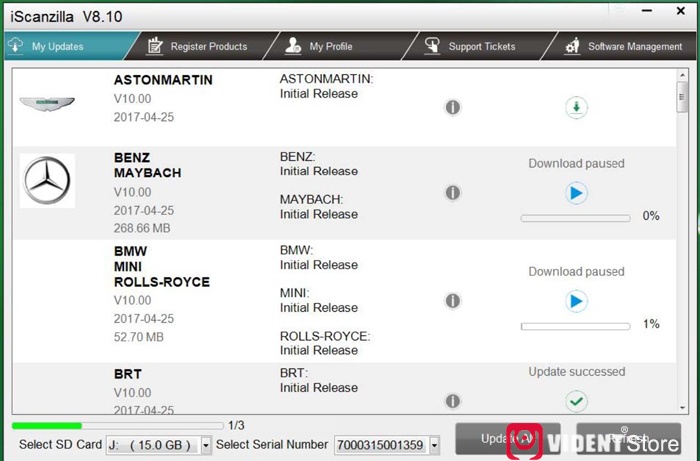Click the list scroll up arrow
700x461 pixels.
click(682, 75)
